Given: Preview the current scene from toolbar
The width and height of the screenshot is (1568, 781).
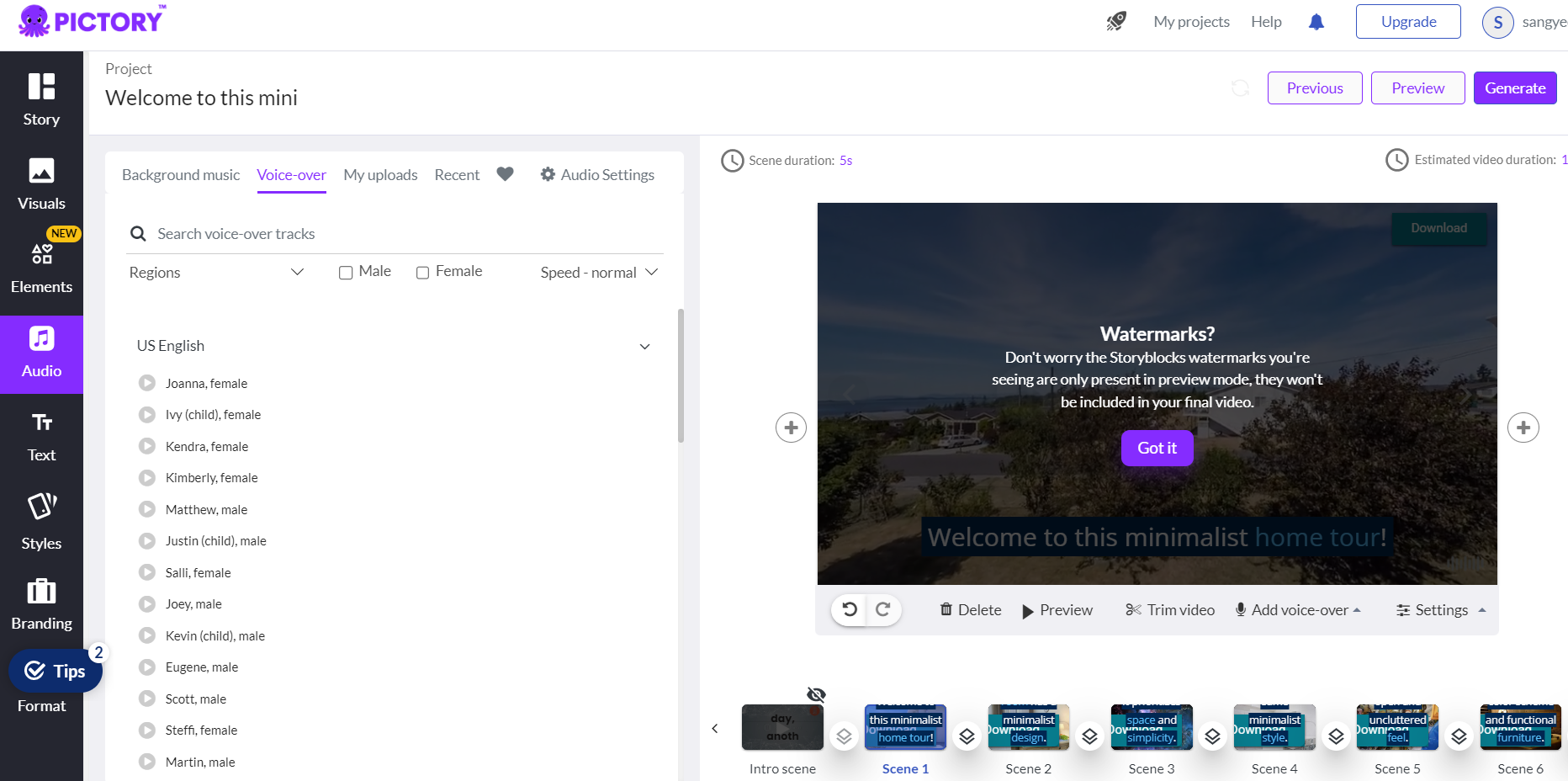Looking at the screenshot, I should tap(1057, 610).
